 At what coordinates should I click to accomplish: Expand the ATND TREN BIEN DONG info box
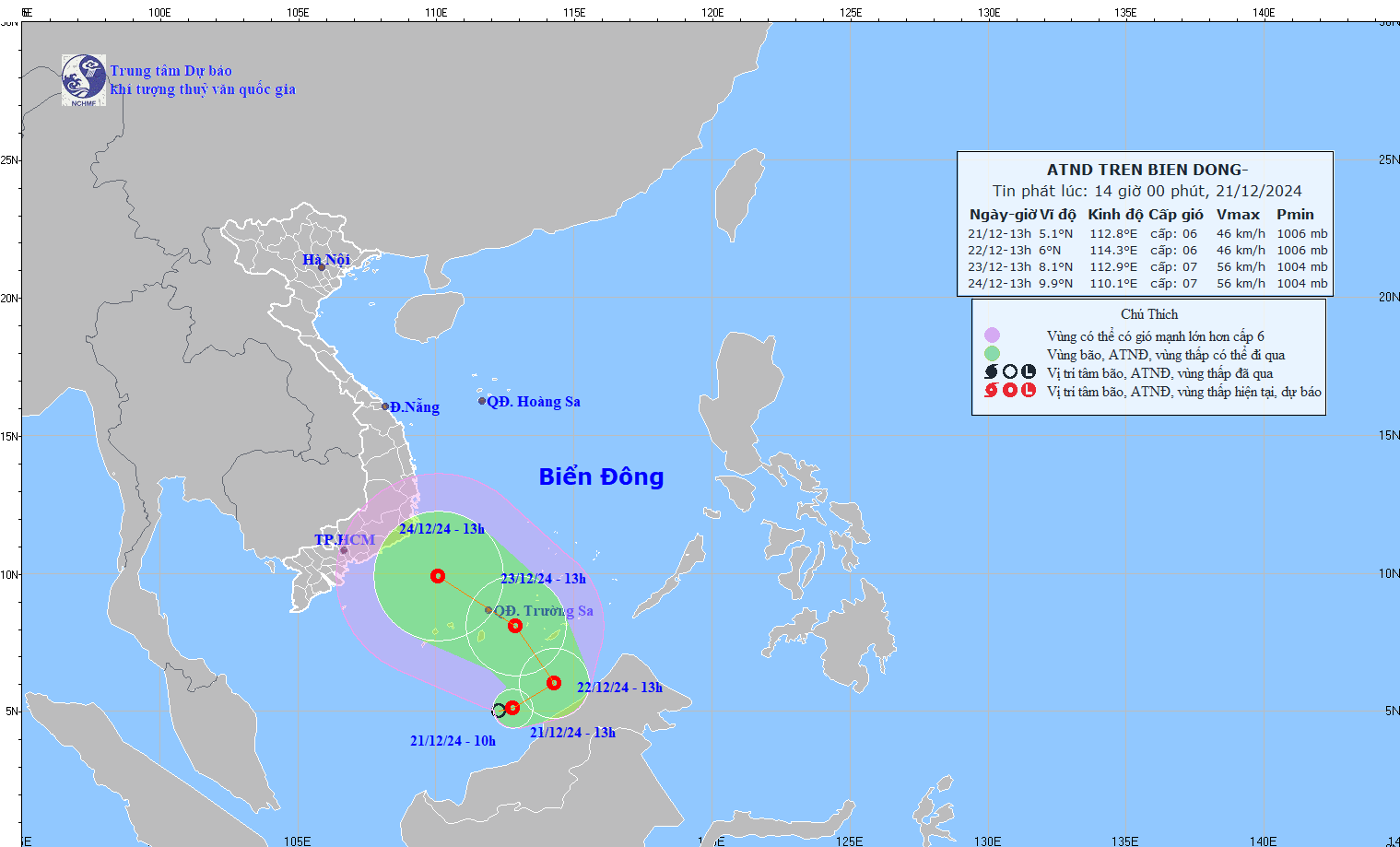(x=1147, y=169)
